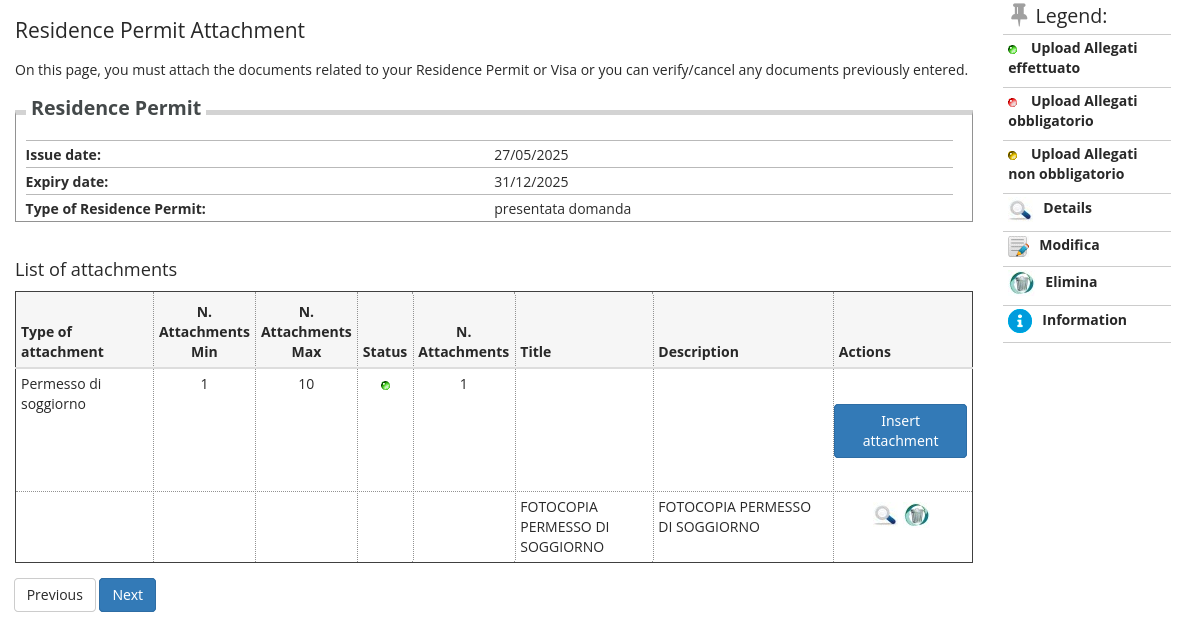Click the Actions column header
The image size is (1186, 642).
pyautogui.click(x=865, y=352)
